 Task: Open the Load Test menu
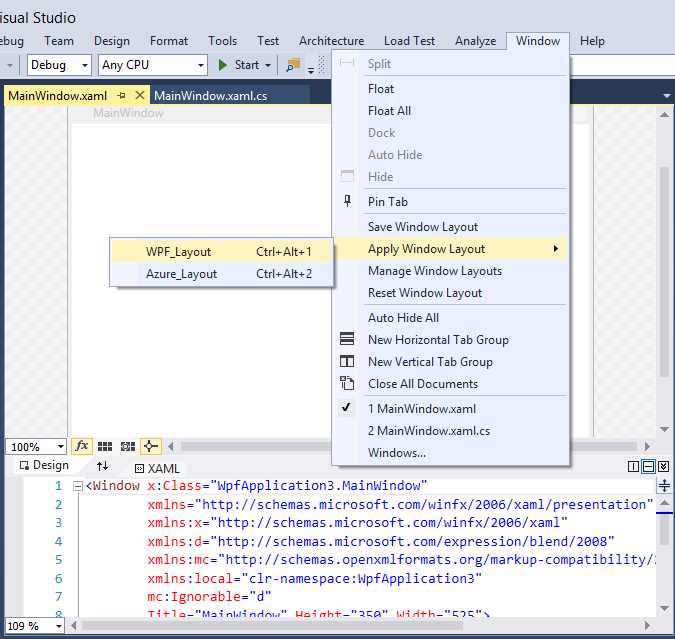(x=409, y=41)
